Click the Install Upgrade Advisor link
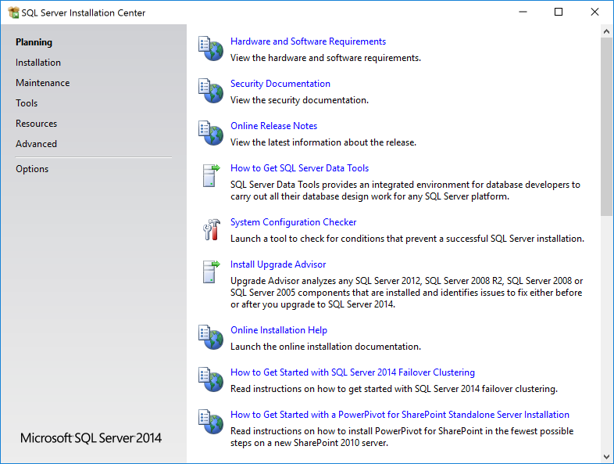This screenshot has width=614, height=464. pos(278,265)
